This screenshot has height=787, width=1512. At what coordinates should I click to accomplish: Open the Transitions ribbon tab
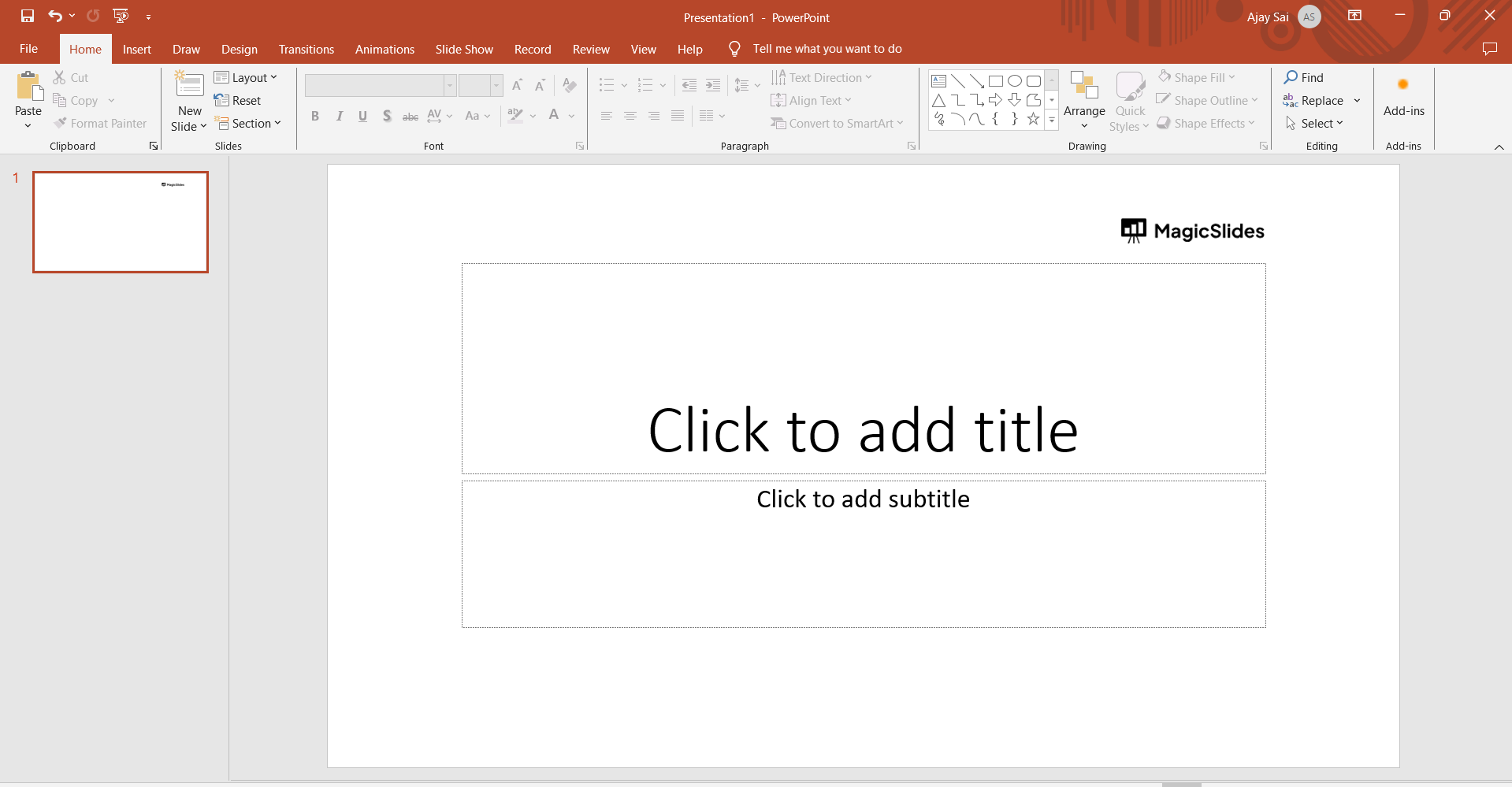(306, 49)
